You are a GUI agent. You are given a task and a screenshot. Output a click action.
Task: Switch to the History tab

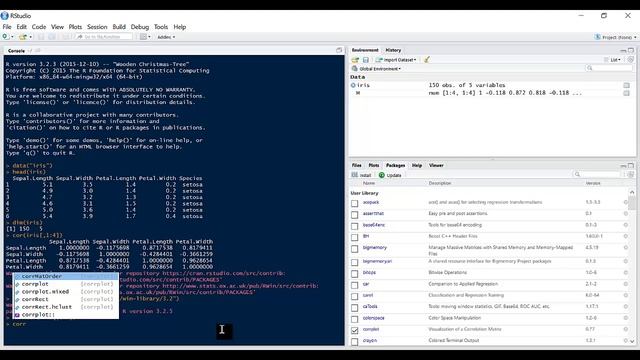[x=393, y=50]
